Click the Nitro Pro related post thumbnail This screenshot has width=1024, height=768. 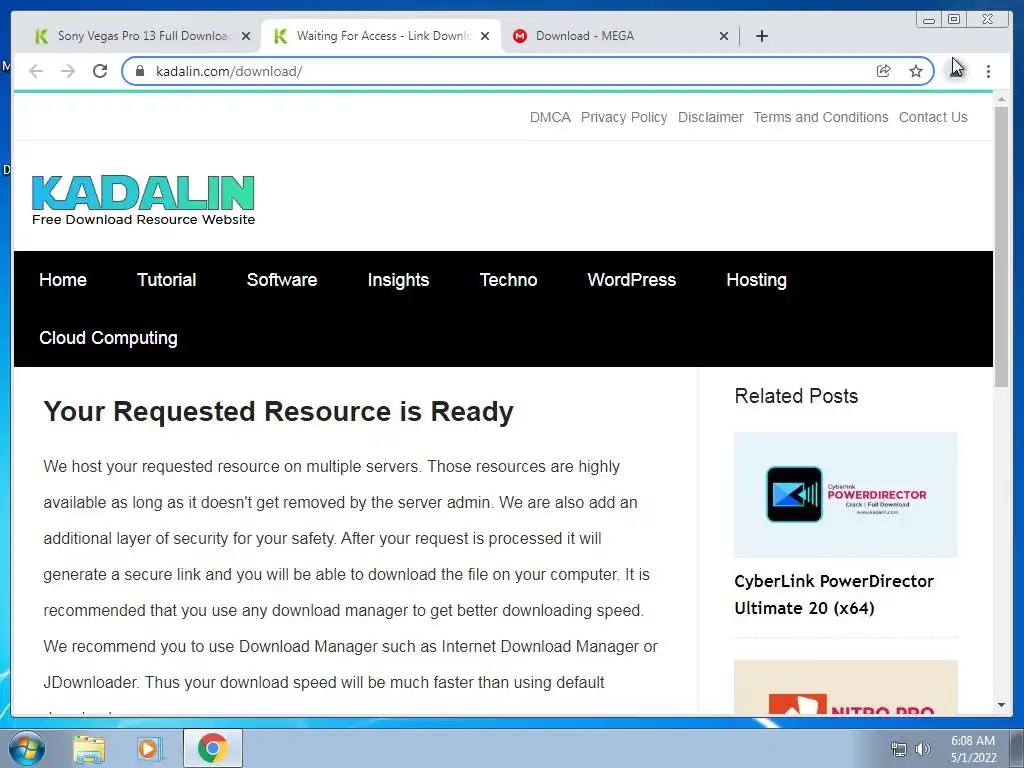(846, 687)
